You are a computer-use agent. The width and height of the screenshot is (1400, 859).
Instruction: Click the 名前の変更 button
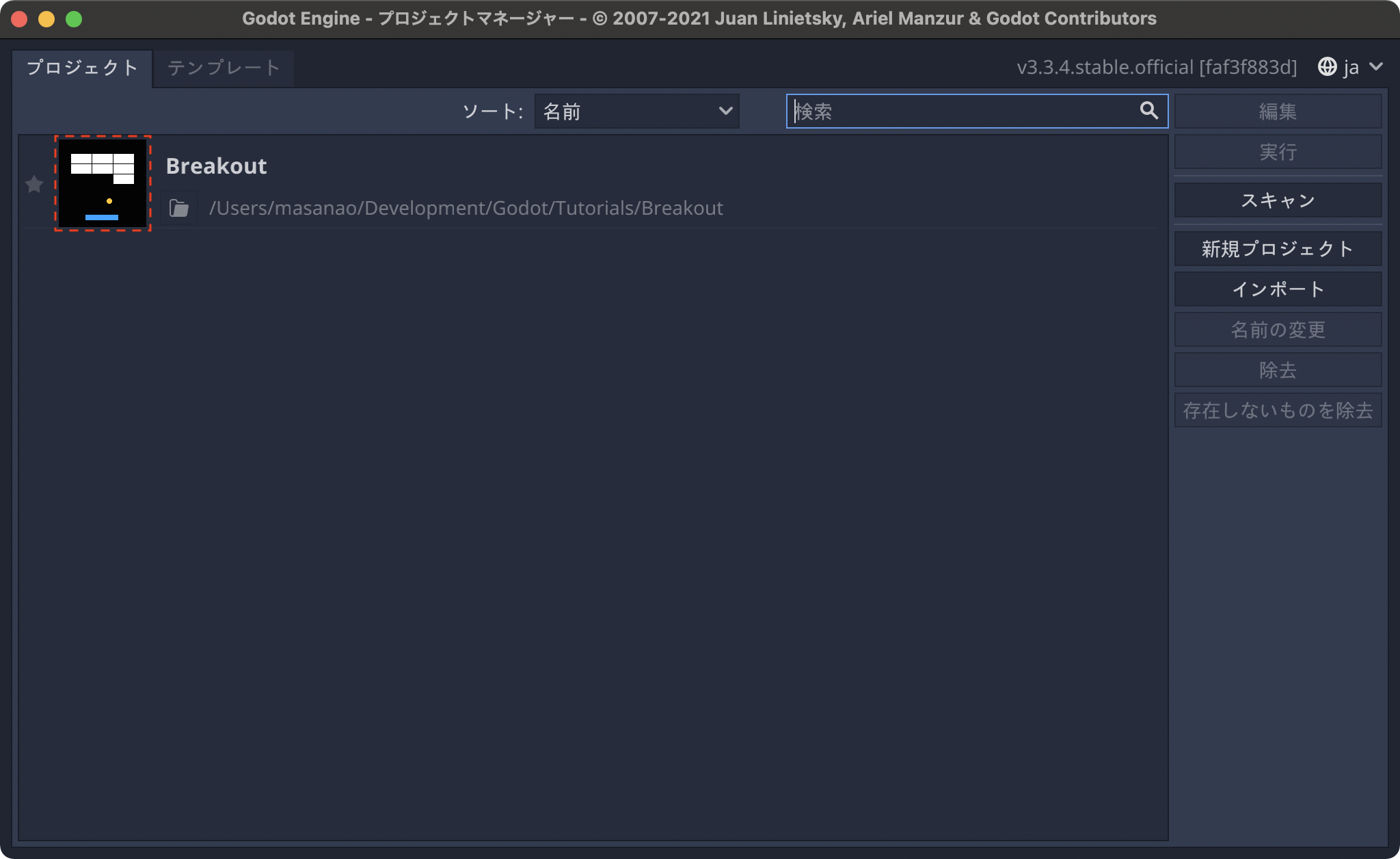point(1278,330)
